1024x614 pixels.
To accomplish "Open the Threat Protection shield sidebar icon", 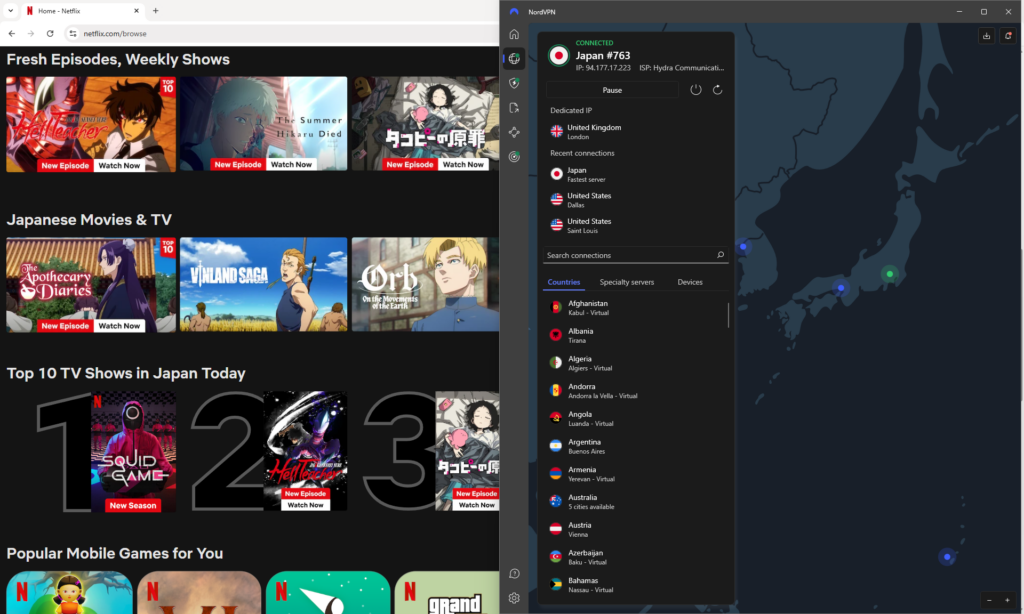I will [514, 83].
